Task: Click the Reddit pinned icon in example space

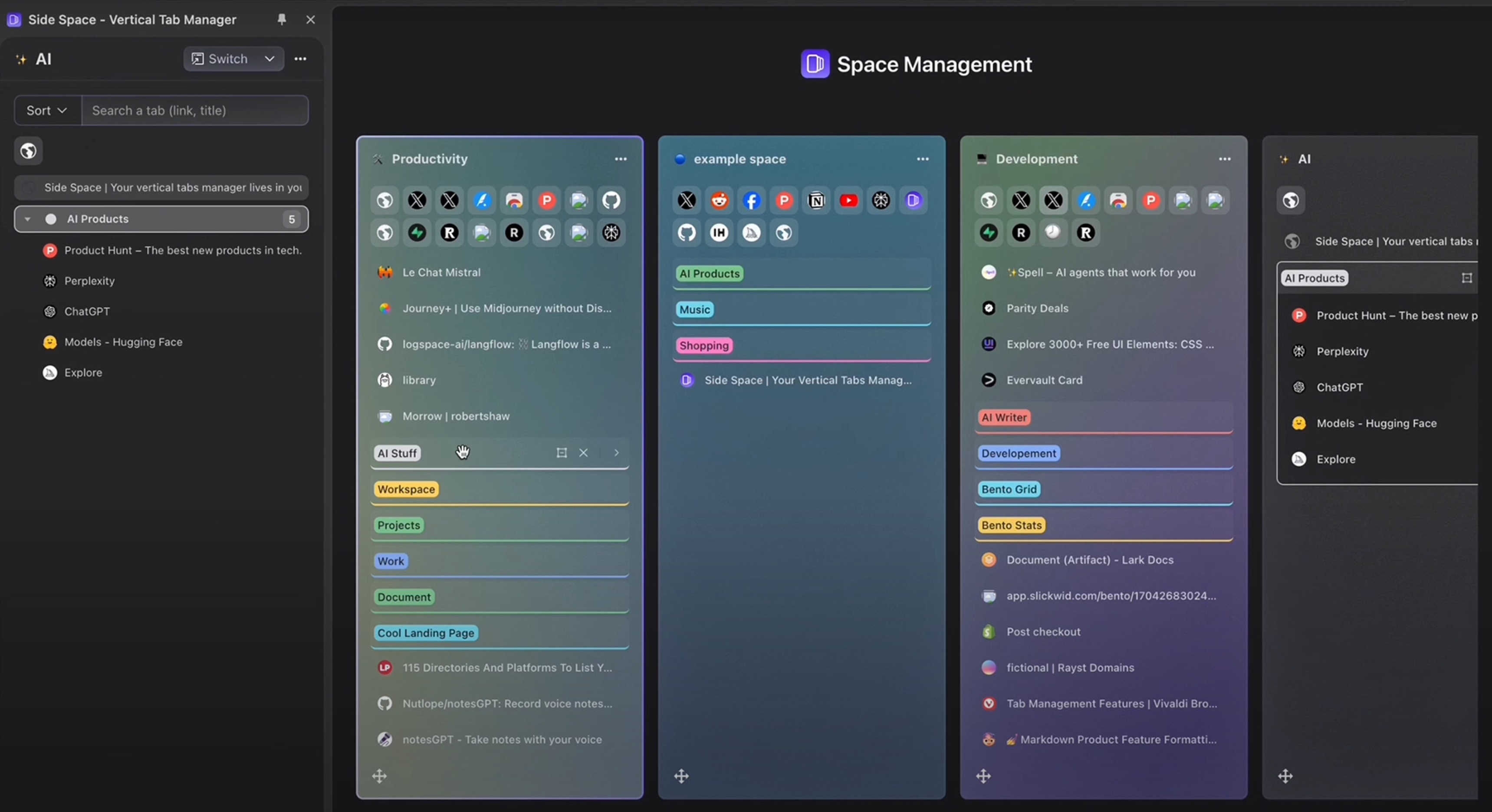Action: click(720, 200)
